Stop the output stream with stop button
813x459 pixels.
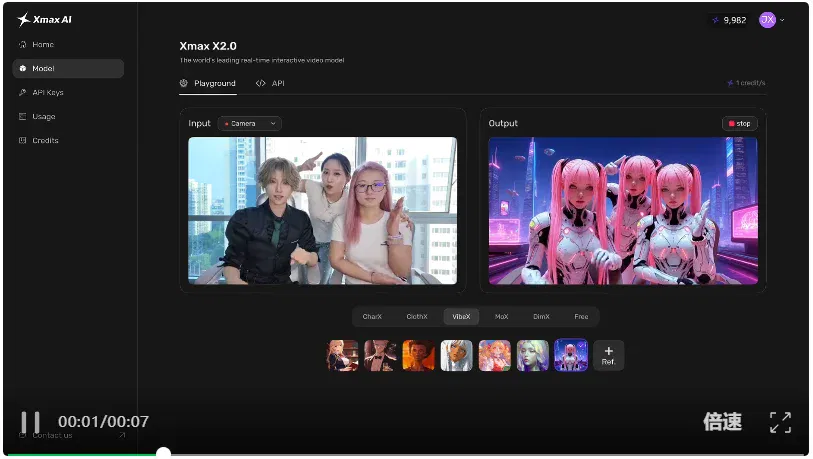click(x=740, y=124)
